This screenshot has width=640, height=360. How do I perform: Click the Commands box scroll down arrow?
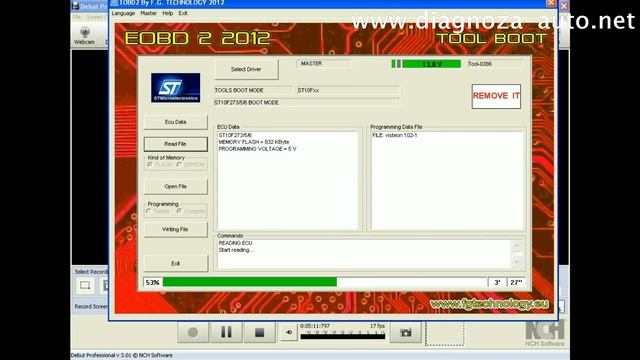[517, 261]
